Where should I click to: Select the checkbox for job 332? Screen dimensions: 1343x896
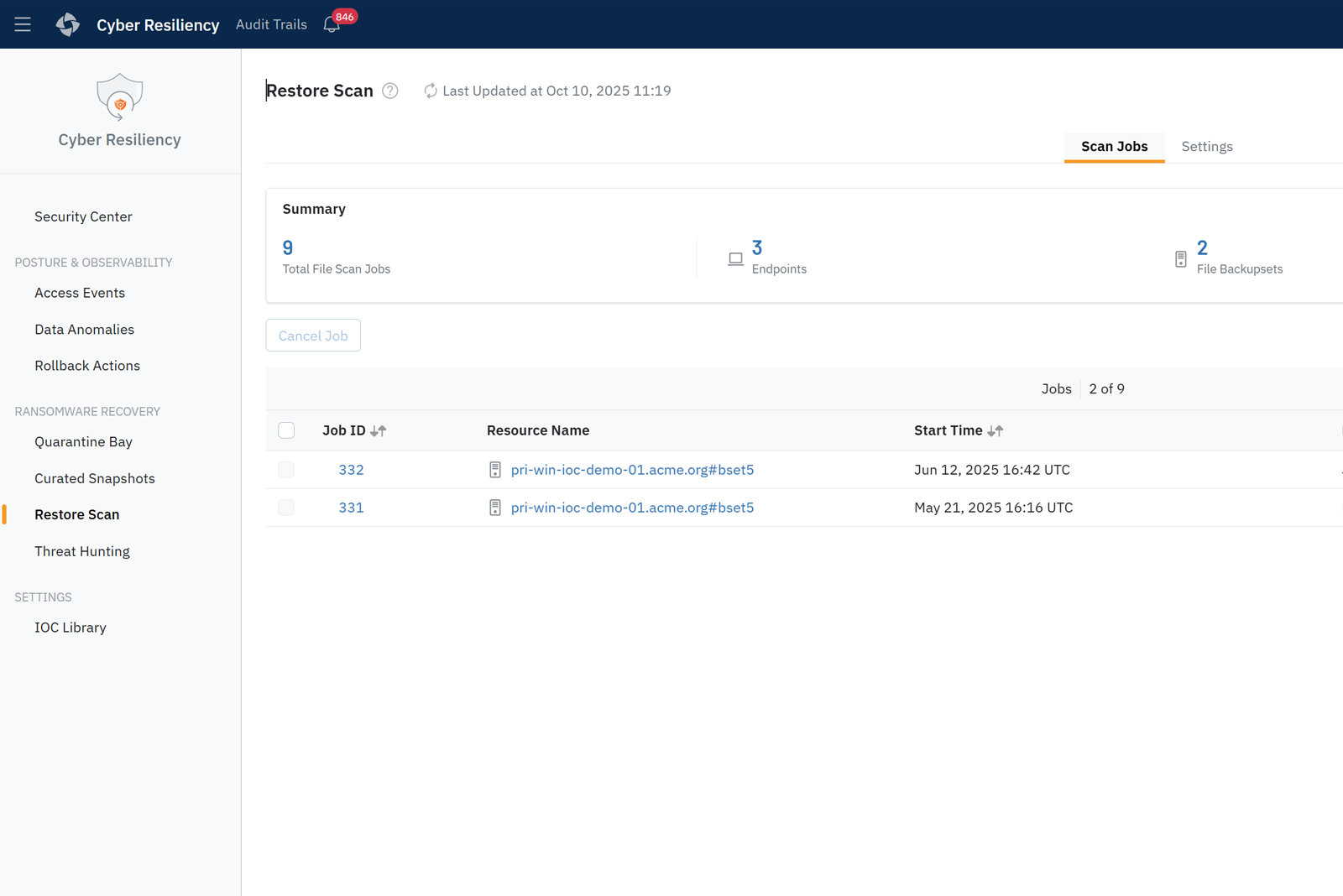(286, 470)
